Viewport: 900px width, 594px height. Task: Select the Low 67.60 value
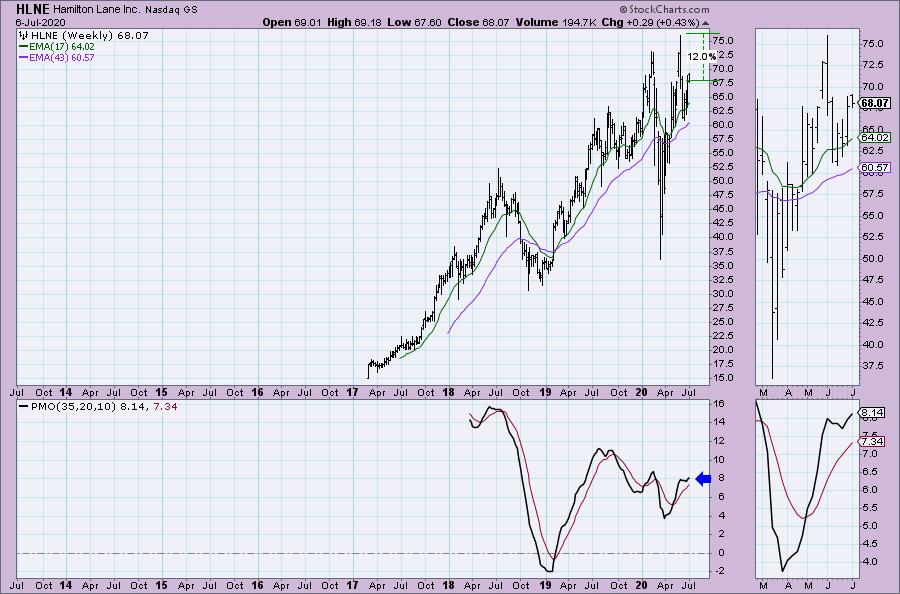(x=414, y=22)
